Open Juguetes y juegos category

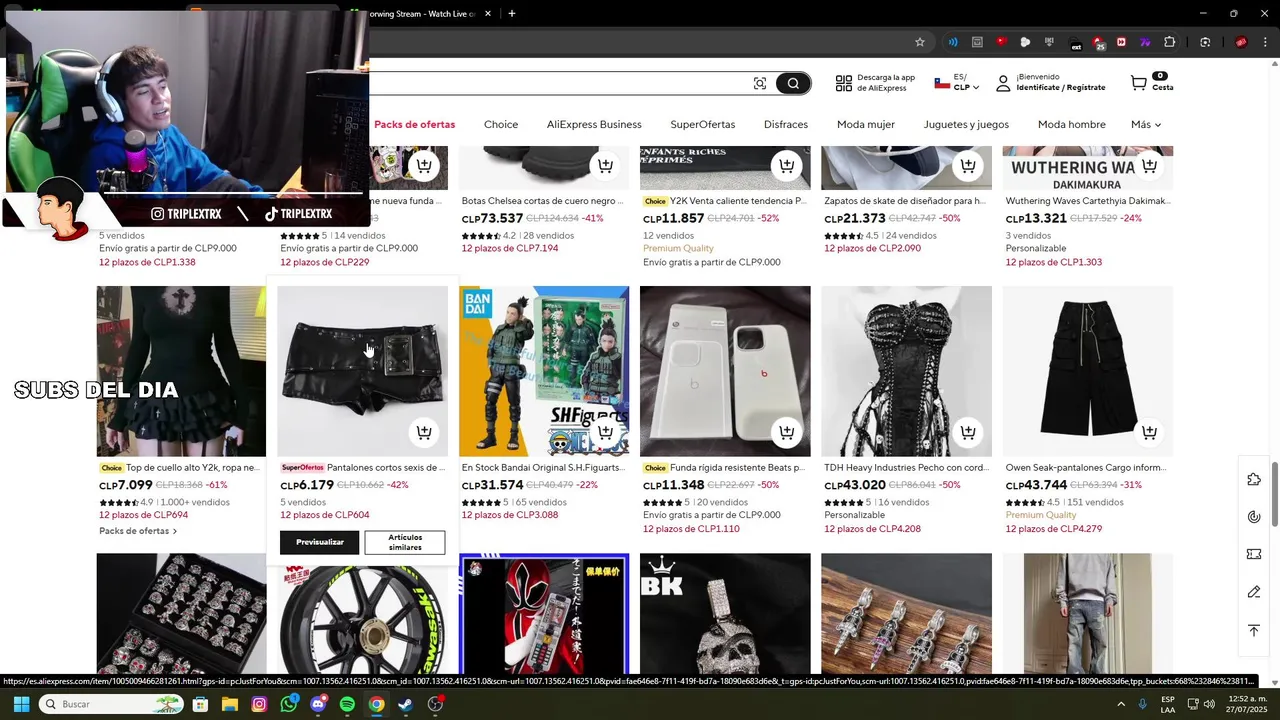coord(966,124)
